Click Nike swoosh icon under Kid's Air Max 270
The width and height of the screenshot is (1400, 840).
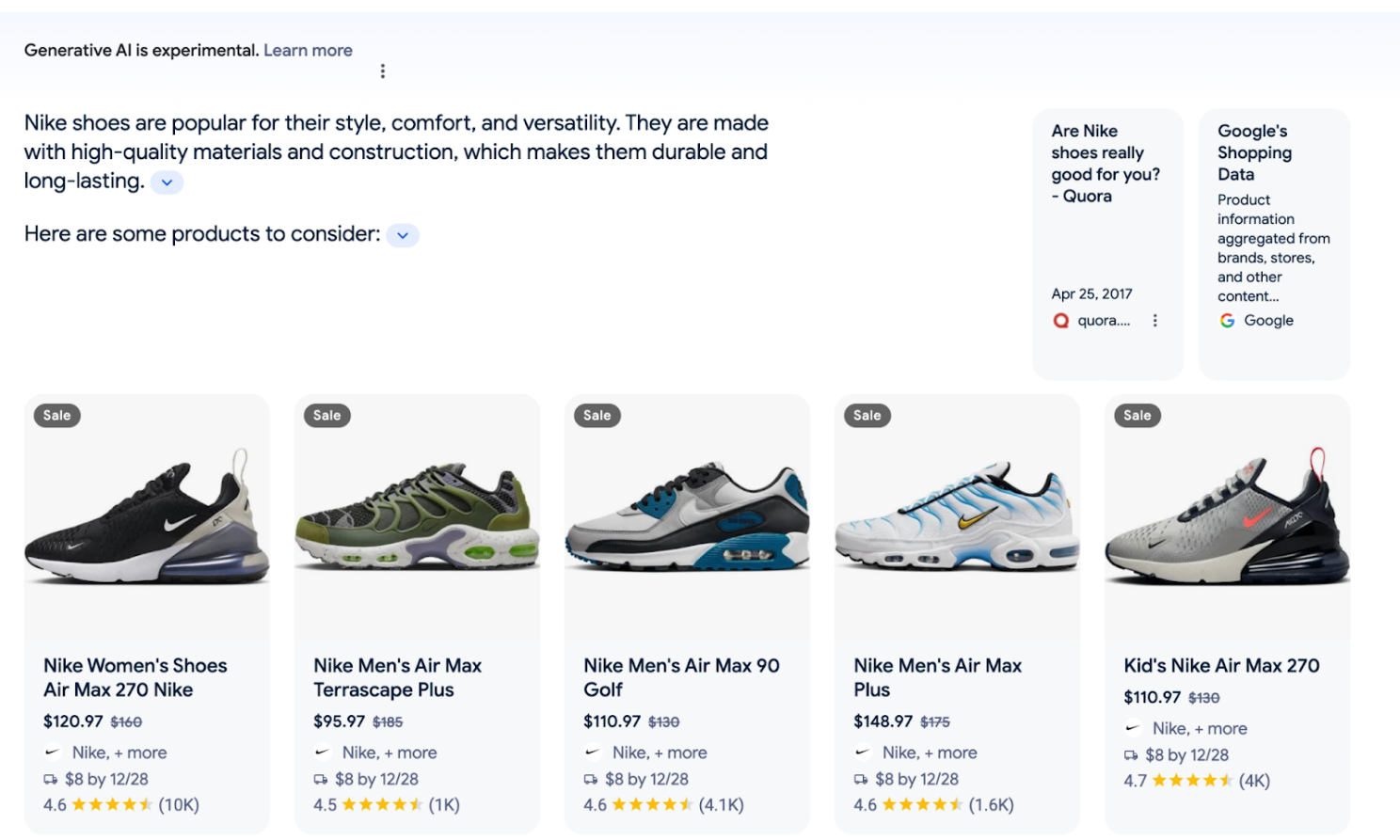1133,727
